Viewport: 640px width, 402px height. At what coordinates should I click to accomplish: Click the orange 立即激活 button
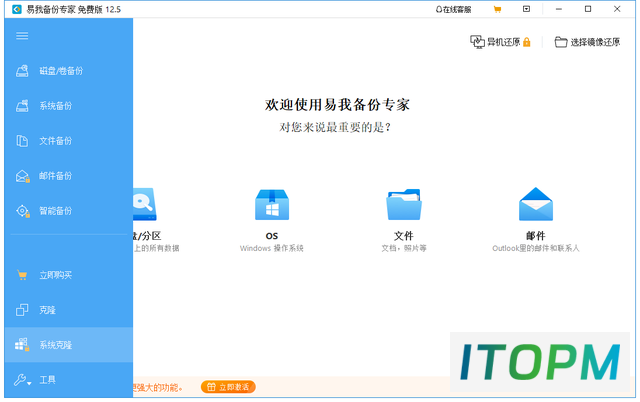(x=228, y=387)
